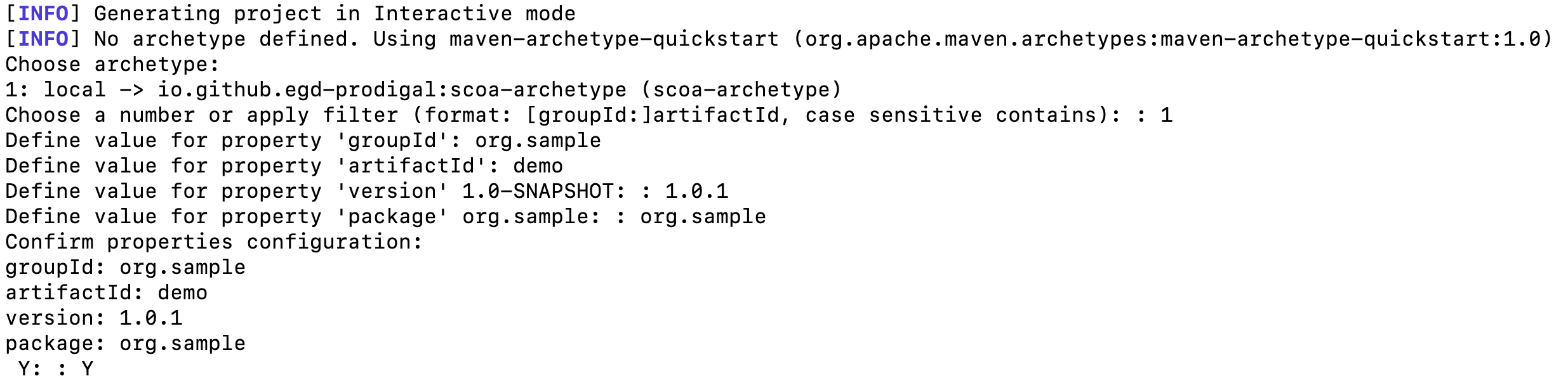Click the entered archetype number 1
1568x383 pixels.
click(1166, 115)
